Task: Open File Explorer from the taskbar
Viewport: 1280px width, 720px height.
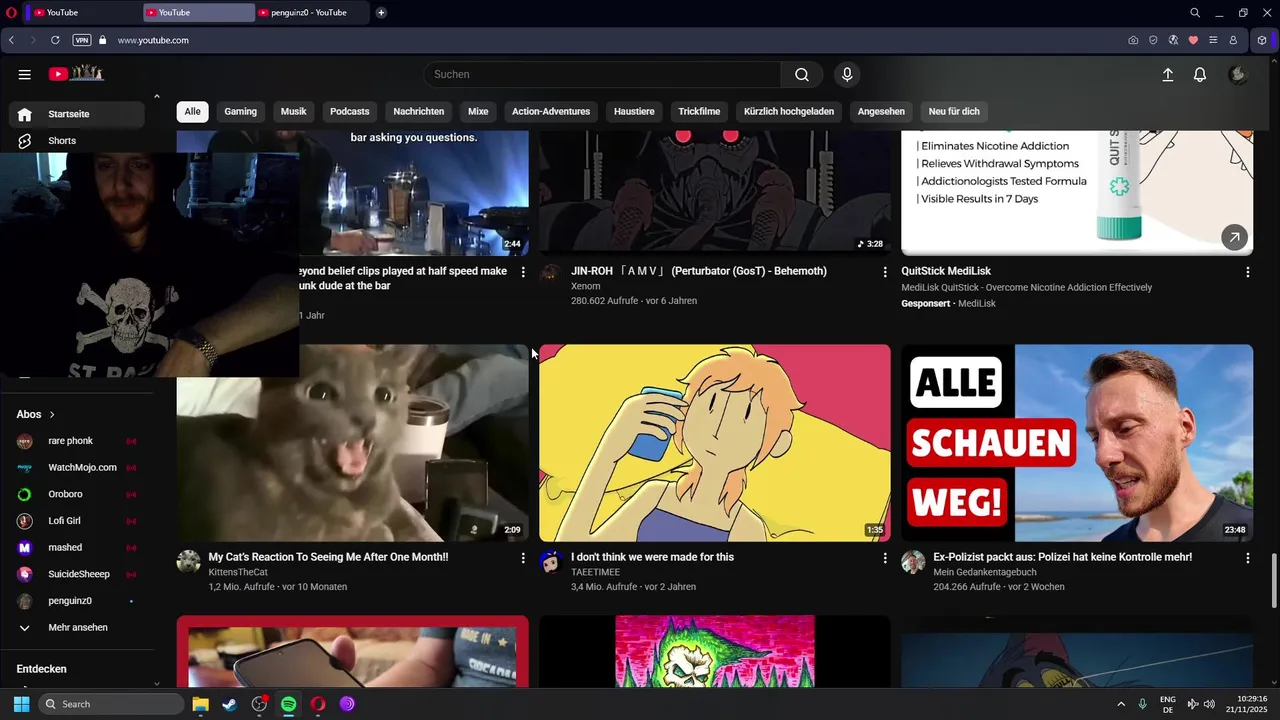Action: (x=200, y=704)
